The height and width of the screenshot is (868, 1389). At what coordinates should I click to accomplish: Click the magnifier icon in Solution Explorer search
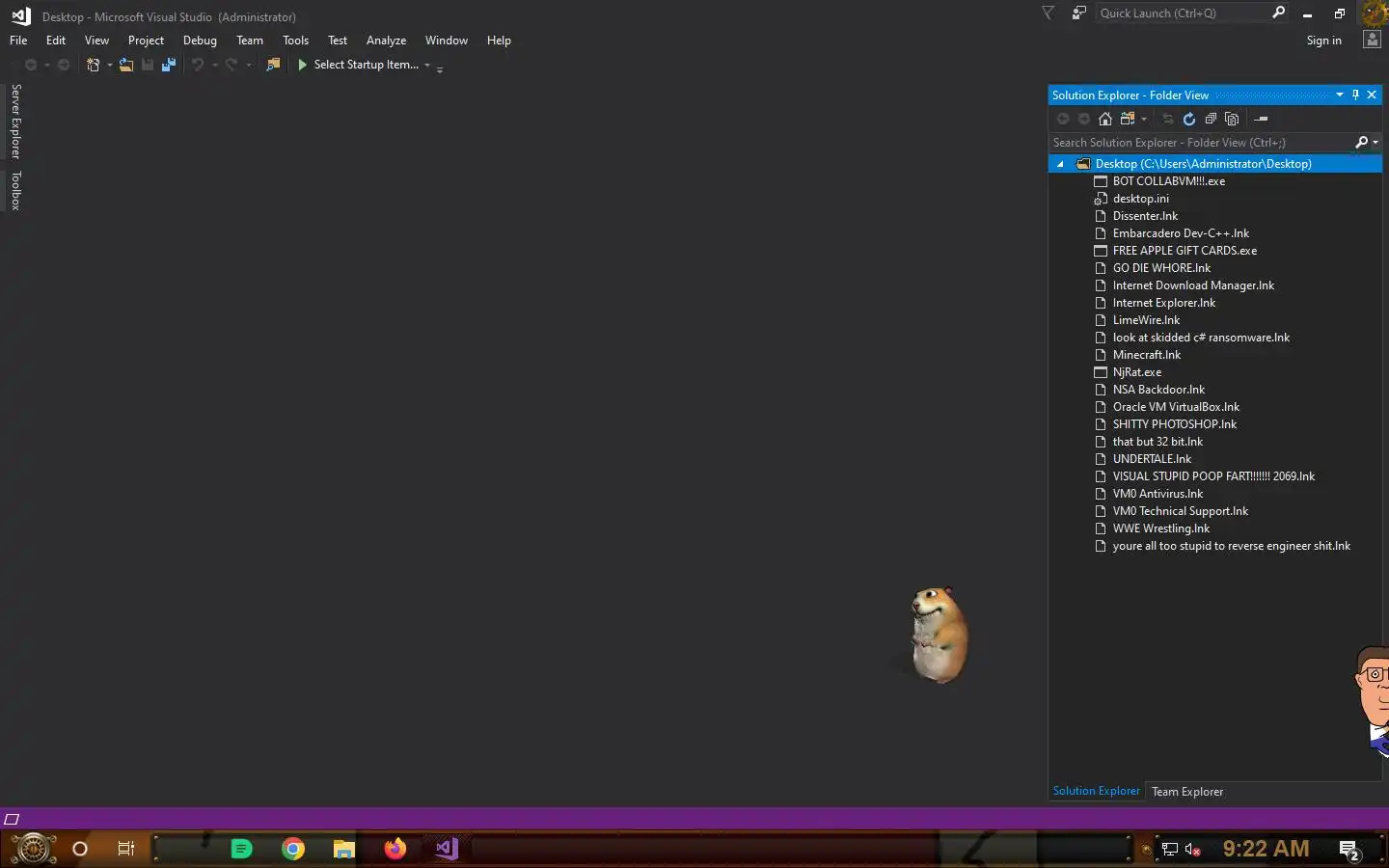click(x=1361, y=142)
